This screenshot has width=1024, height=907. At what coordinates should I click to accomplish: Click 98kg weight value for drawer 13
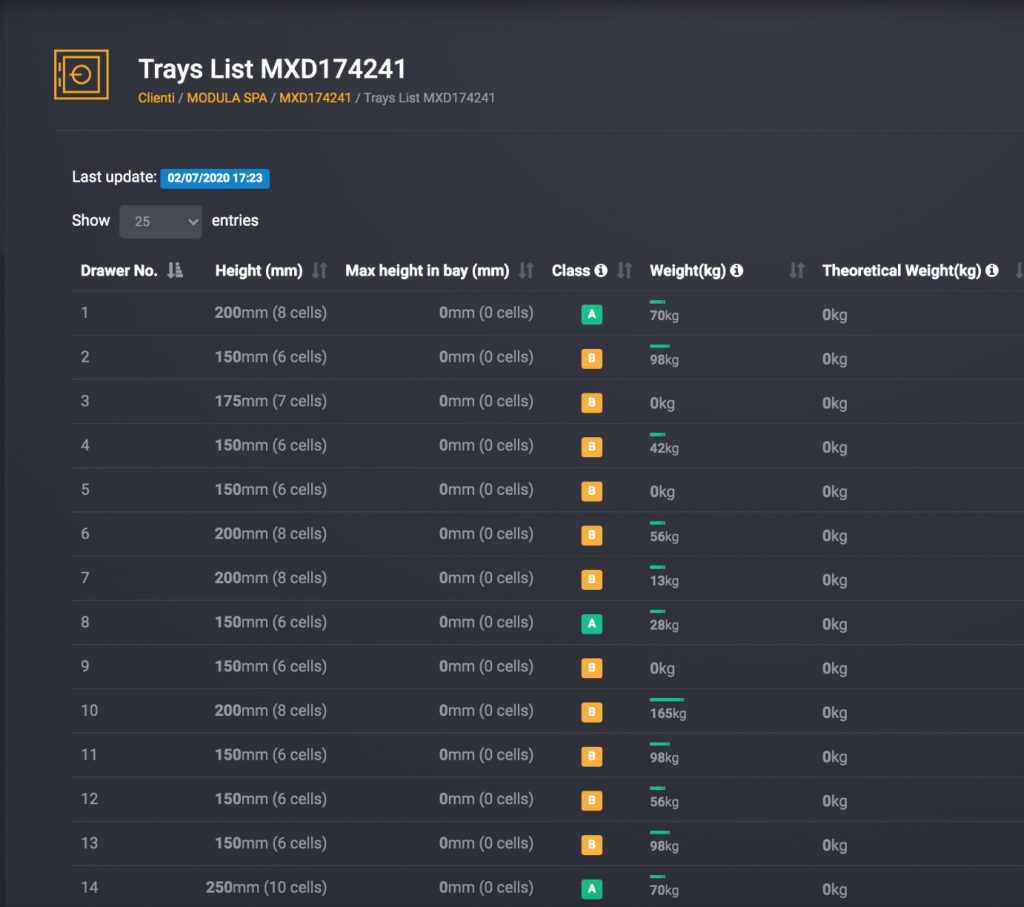pos(664,846)
